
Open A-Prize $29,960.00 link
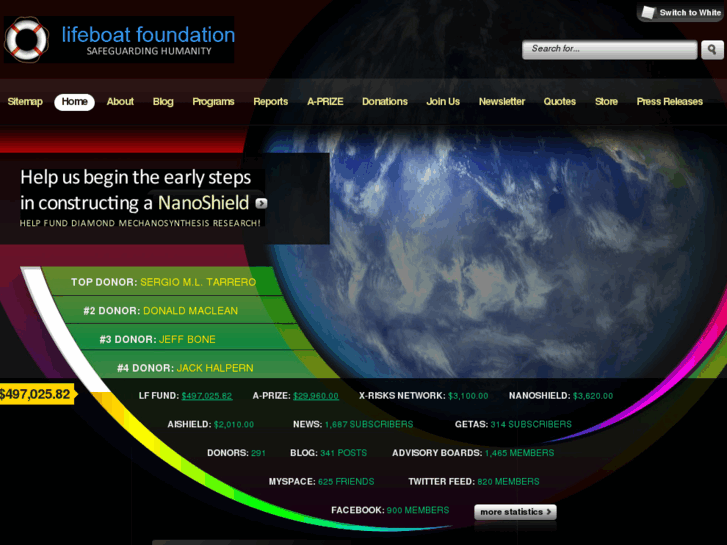tap(316, 396)
